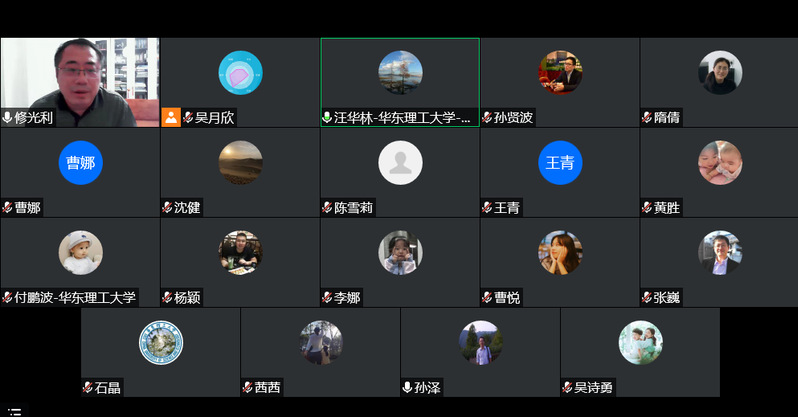Click the muted mic icon beside 王青's name label
This screenshot has height=417, width=798.
pos(487,208)
